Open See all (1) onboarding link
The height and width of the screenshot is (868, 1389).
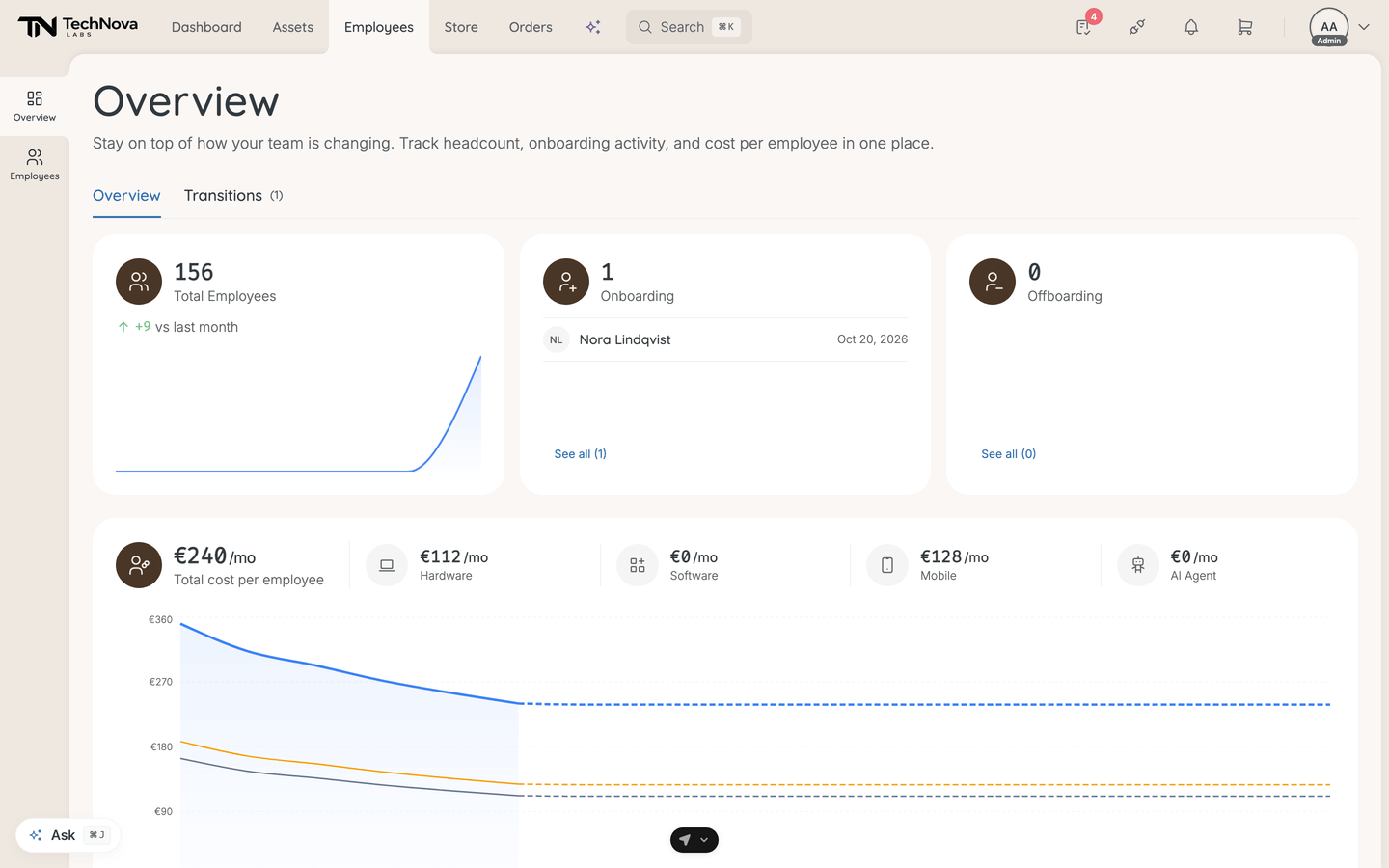[x=581, y=453]
